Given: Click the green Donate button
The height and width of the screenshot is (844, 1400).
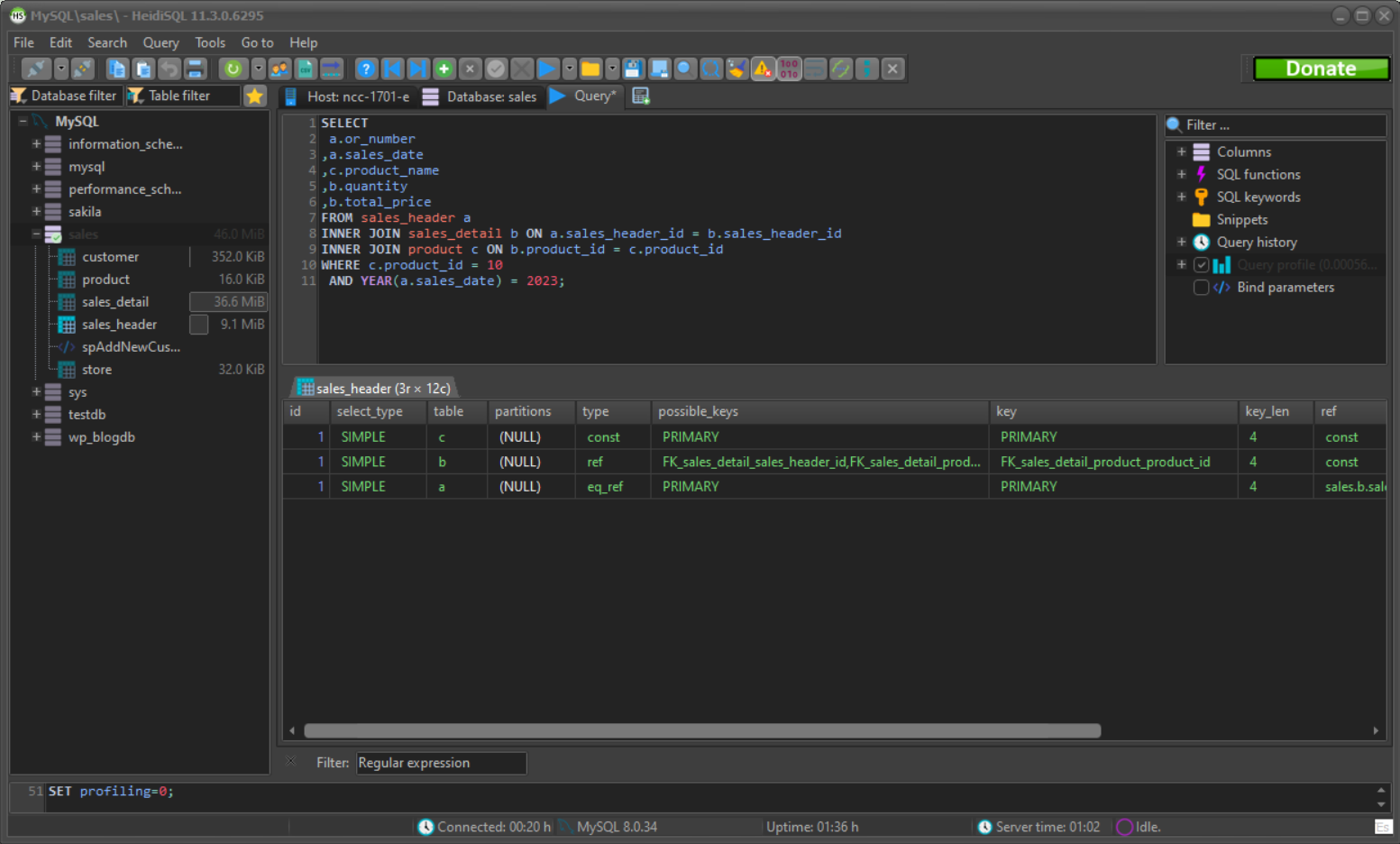Looking at the screenshot, I should point(1321,69).
